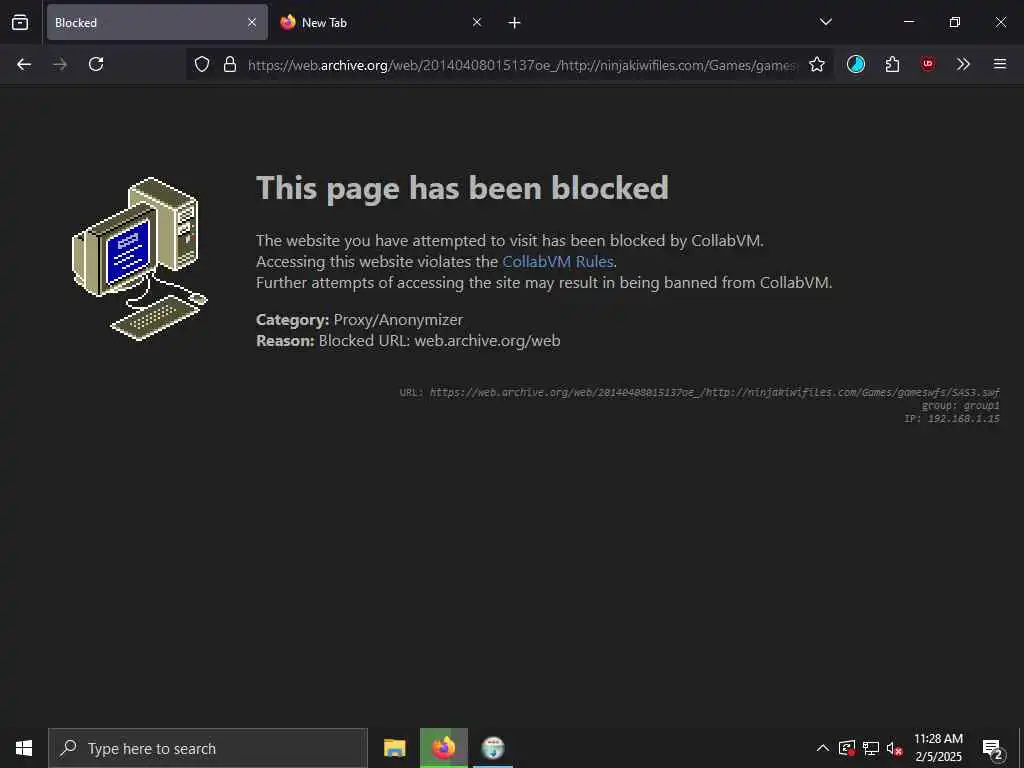Open the security alert tray icon
The width and height of the screenshot is (1024, 768).
(847, 748)
